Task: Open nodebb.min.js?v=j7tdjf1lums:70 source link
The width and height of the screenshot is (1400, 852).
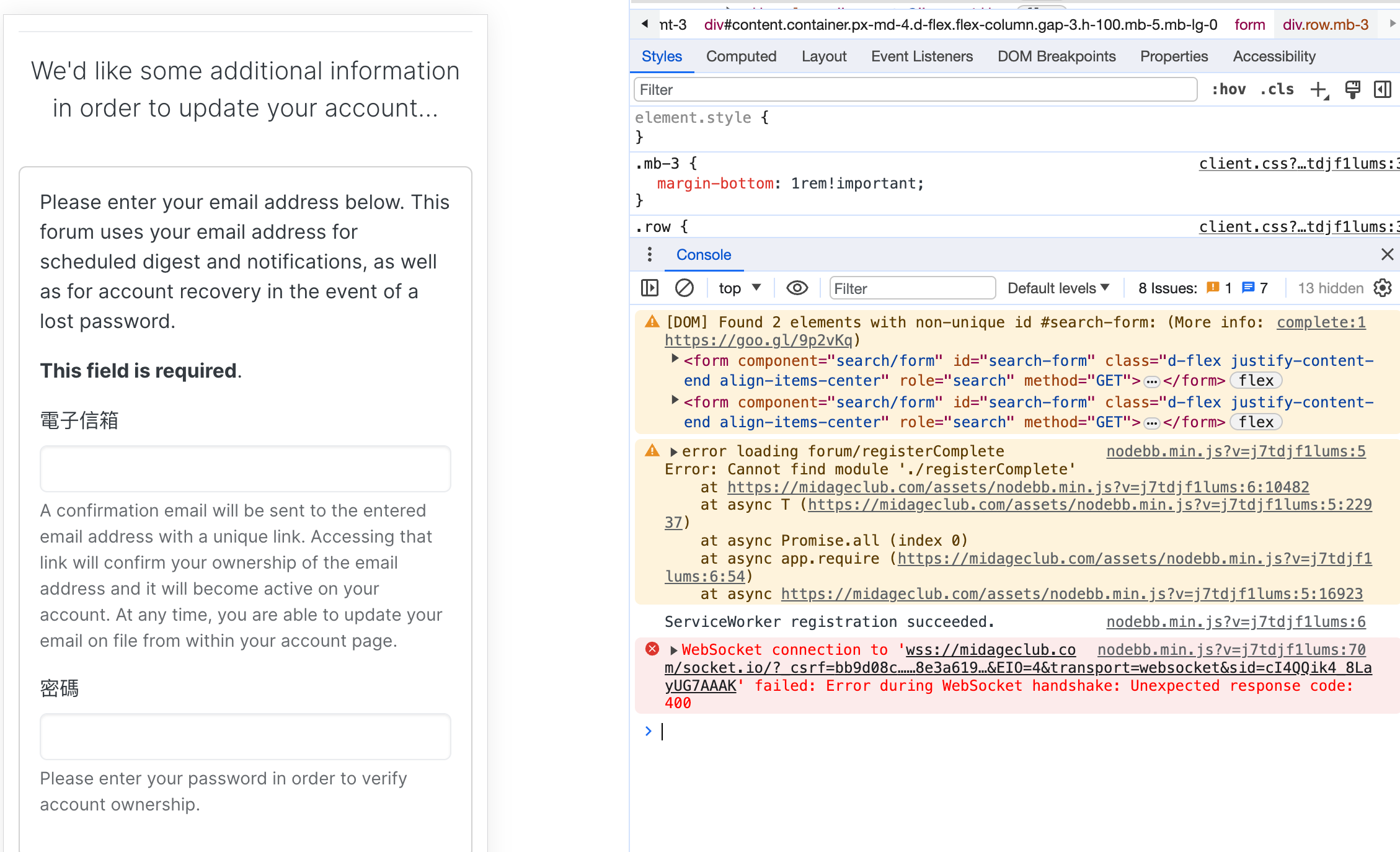Action: pos(1231,650)
